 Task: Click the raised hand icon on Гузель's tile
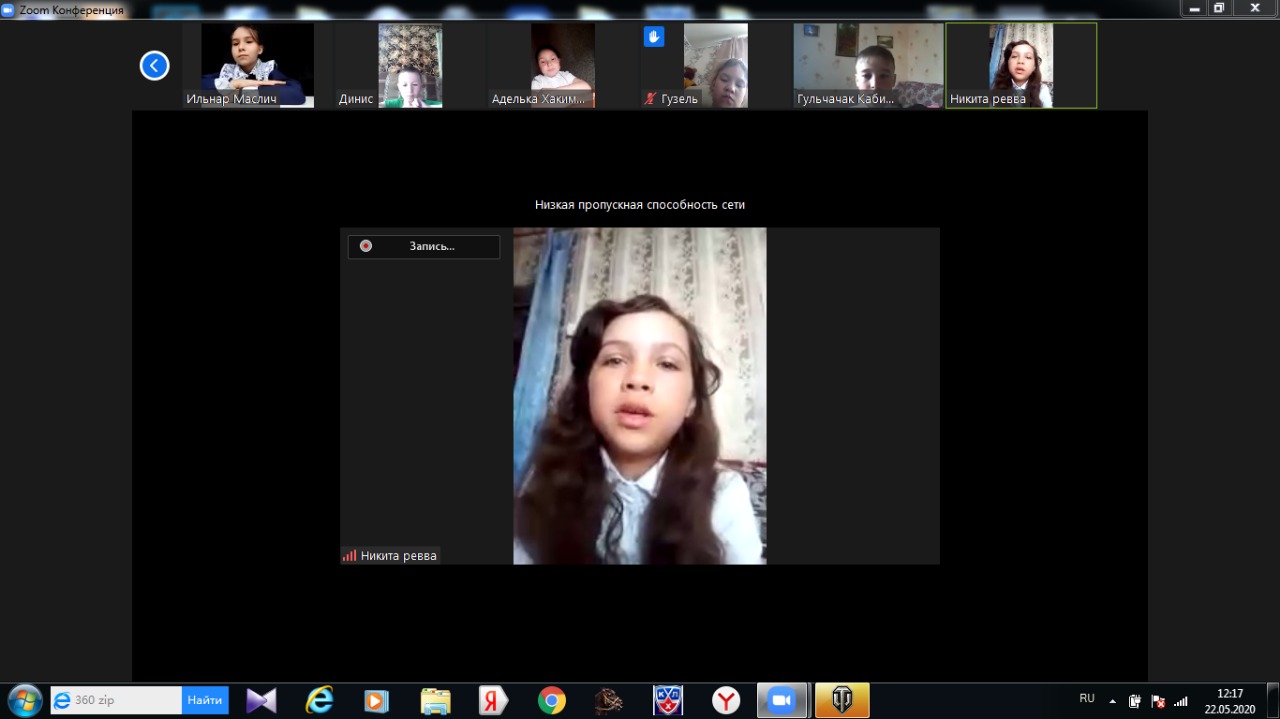point(653,37)
